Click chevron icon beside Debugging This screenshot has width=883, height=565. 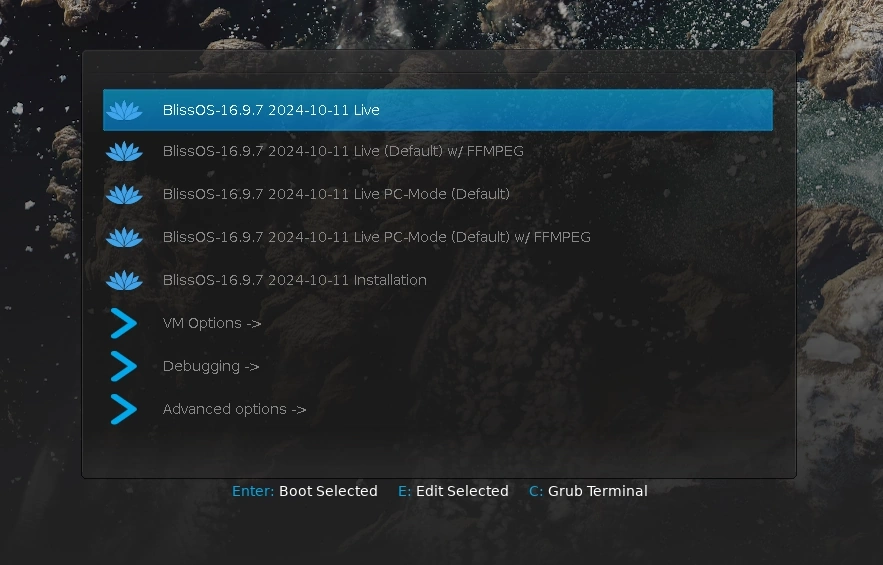coord(124,366)
